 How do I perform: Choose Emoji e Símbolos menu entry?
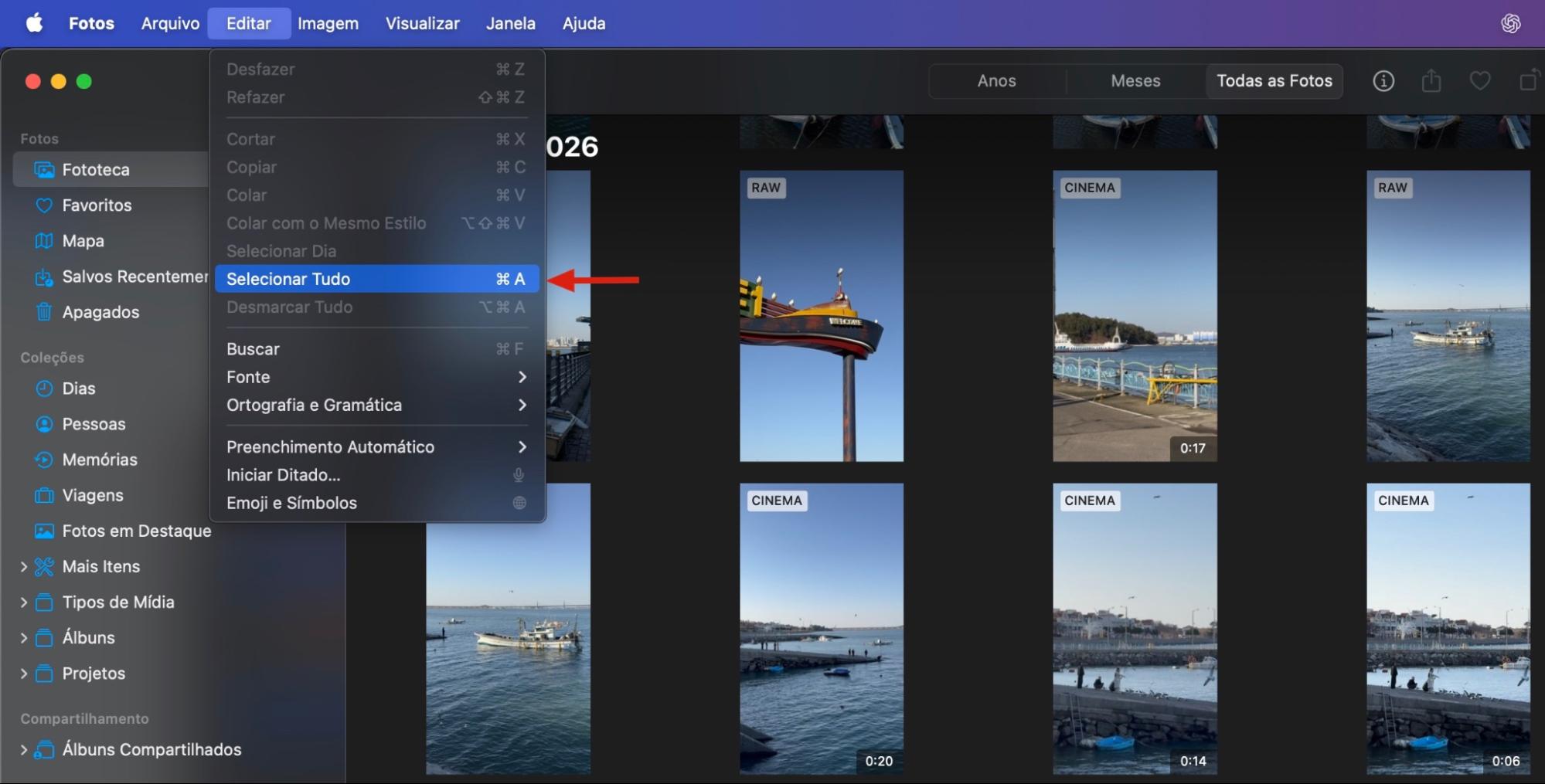pyautogui.click(x=377, y=503)
